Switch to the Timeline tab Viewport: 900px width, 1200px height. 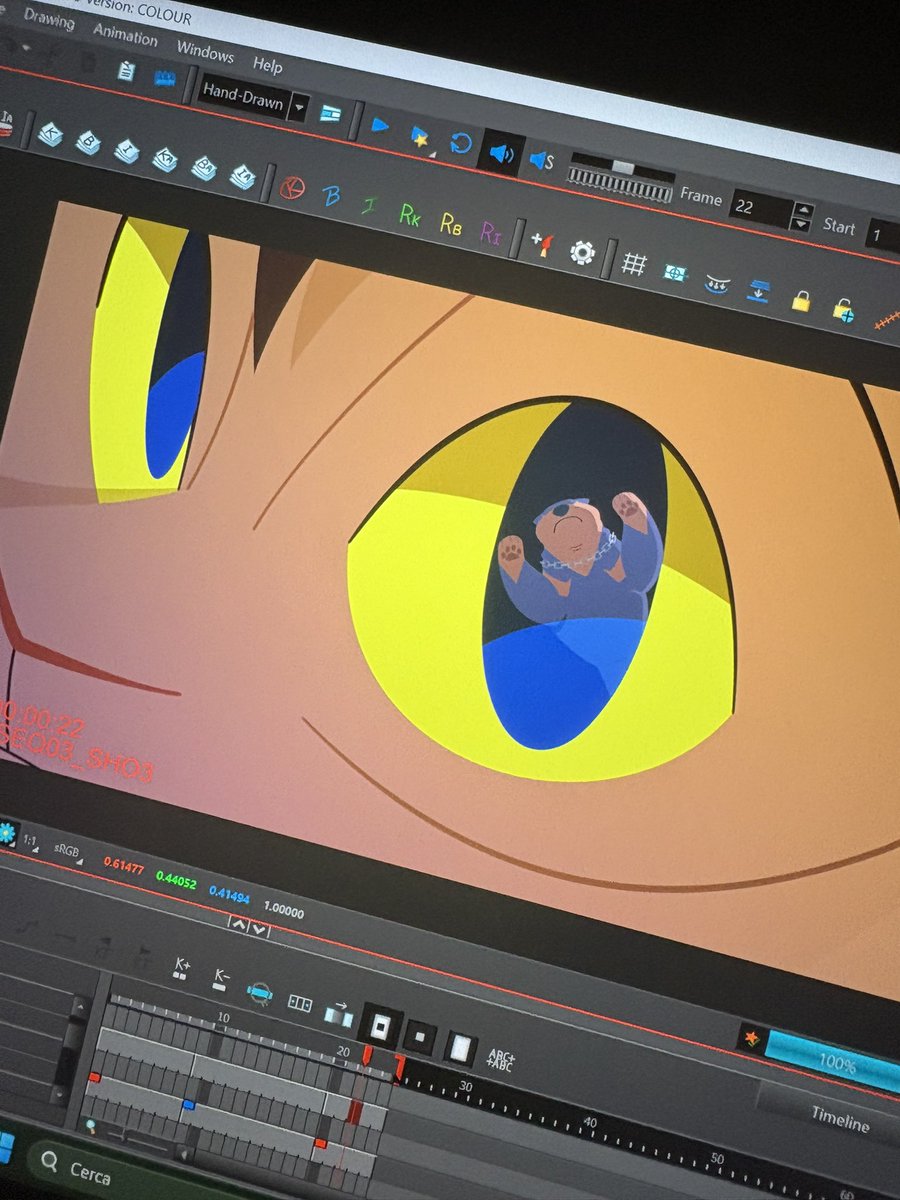point(839,1121)
